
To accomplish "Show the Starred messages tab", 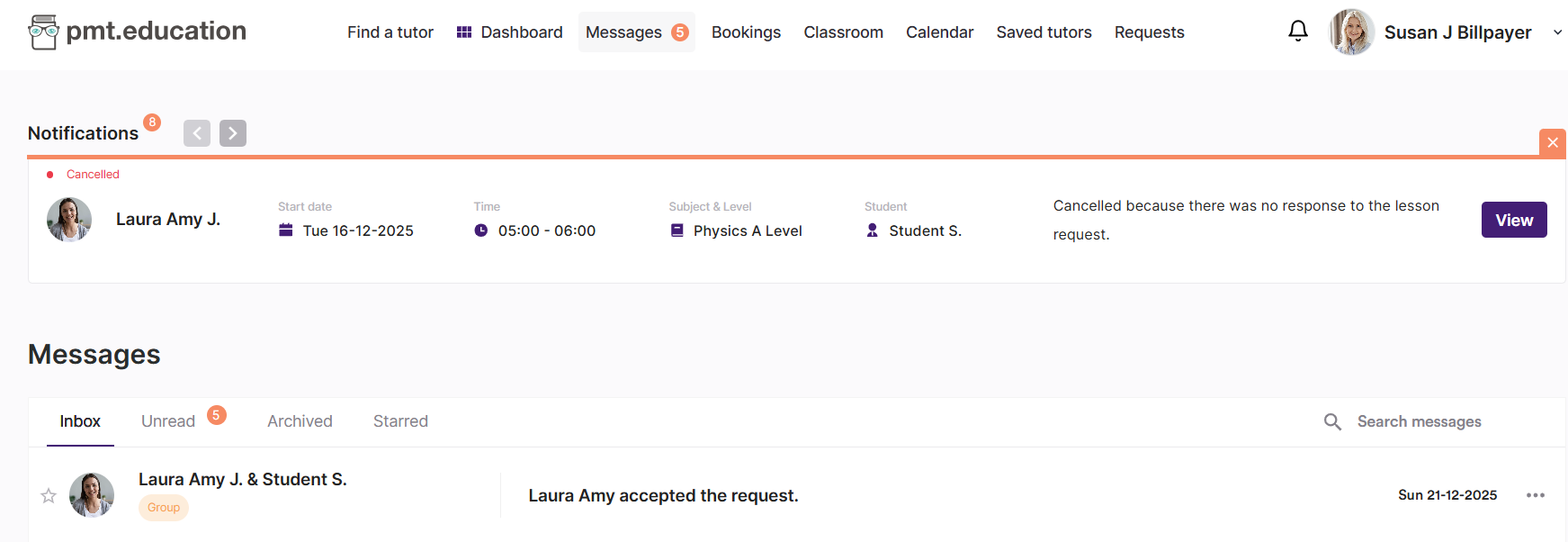I will [x=400, y=421].
